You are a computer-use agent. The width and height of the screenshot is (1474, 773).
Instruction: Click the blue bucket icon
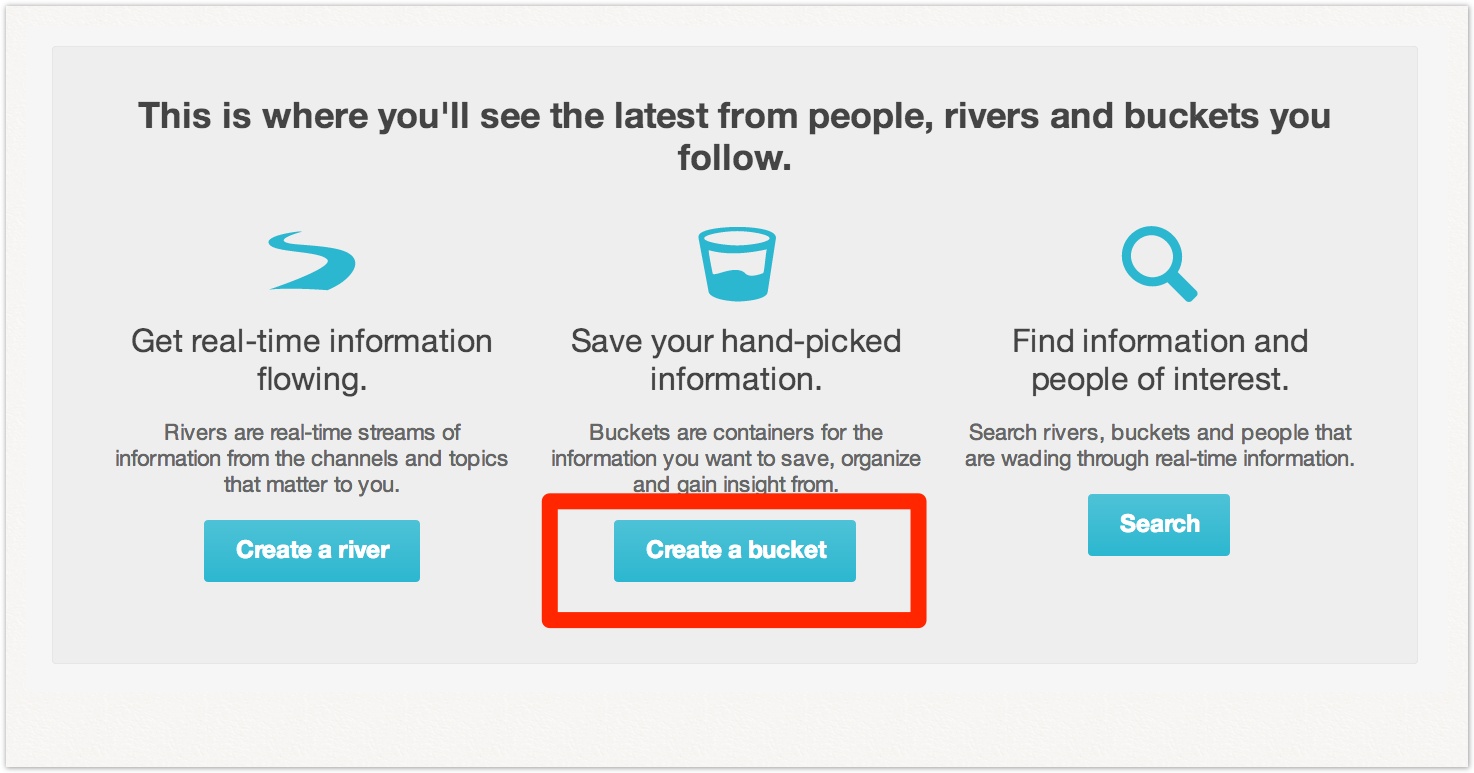[736, 264]
